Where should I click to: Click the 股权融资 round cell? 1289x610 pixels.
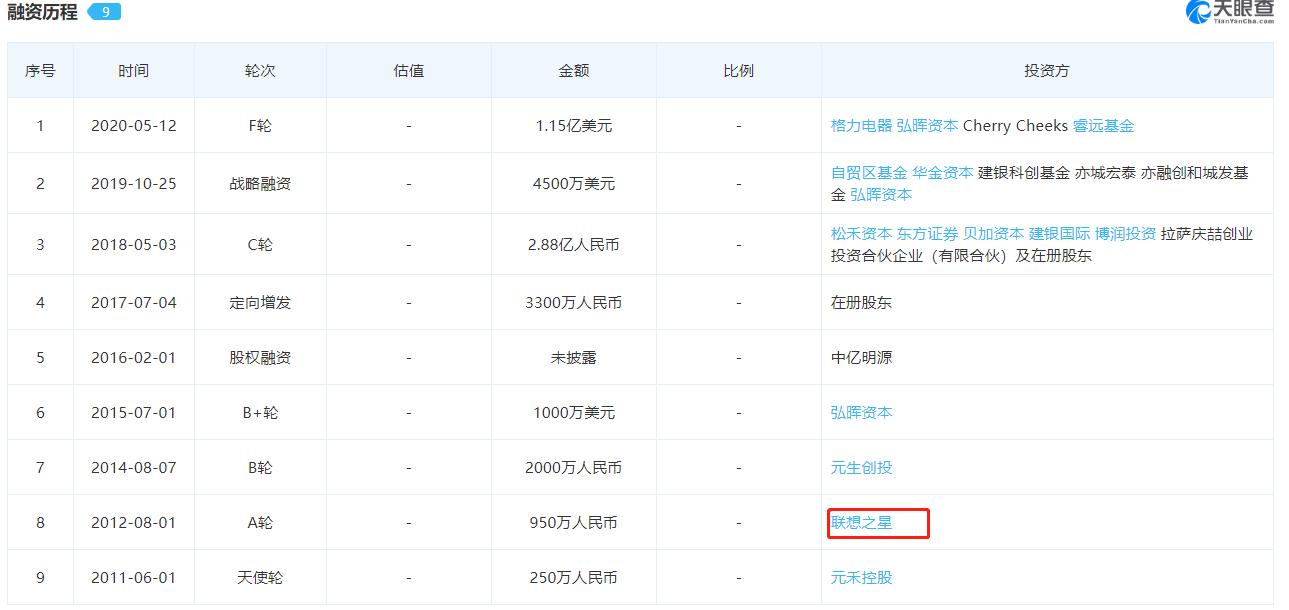[260, 357]
